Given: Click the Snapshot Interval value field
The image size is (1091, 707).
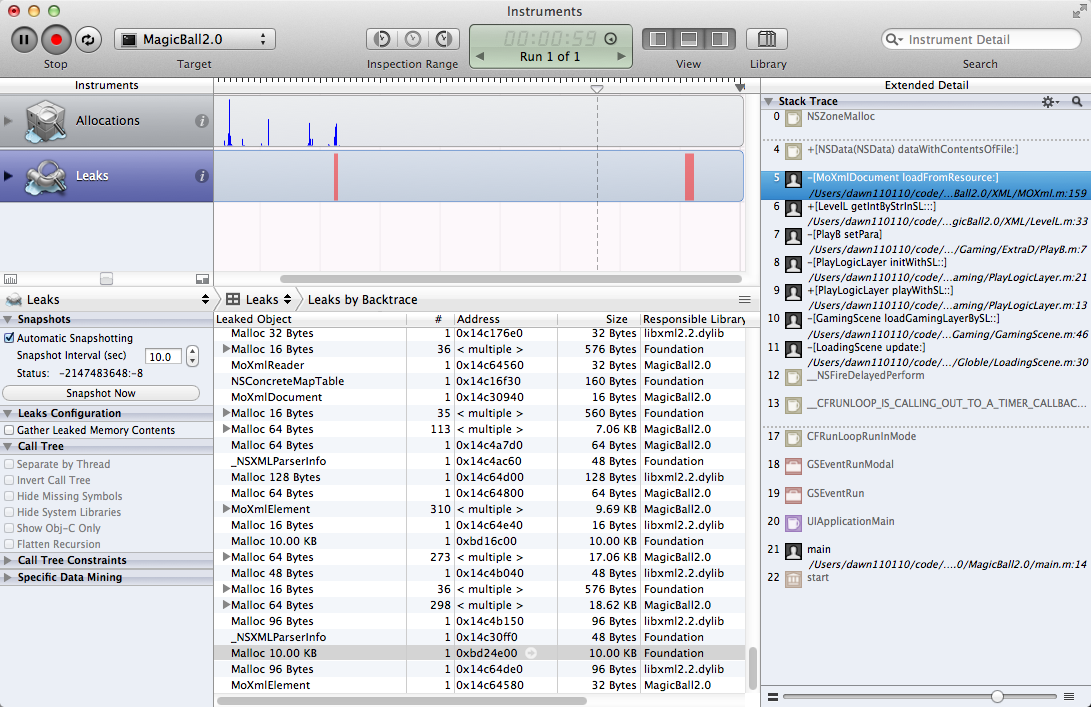Looking at the screenshot, I should [163, 356].
